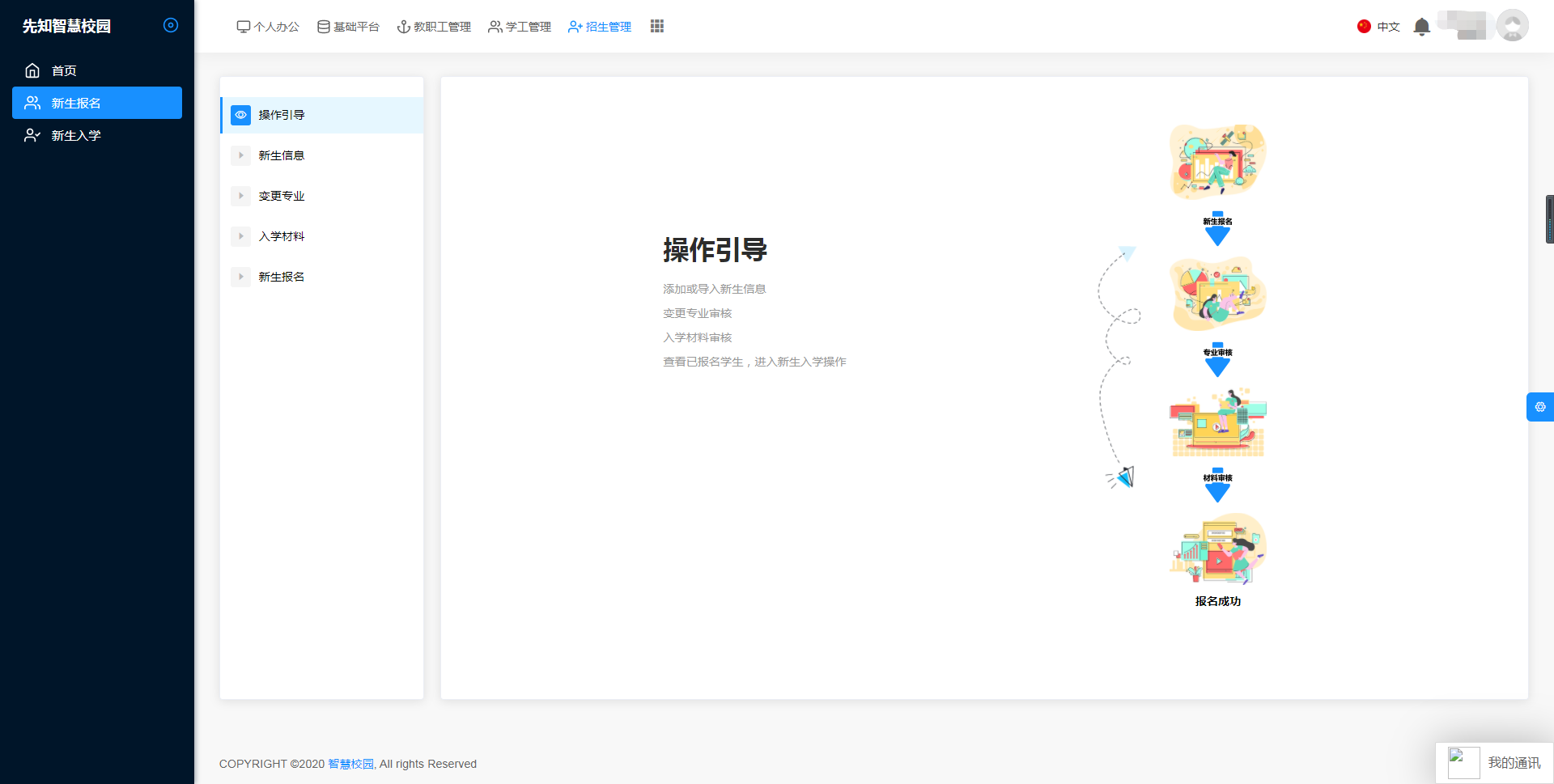Click the blue settings gear on right edge
Screen dimensions: 1554x784
click(x=1539, y=407)
